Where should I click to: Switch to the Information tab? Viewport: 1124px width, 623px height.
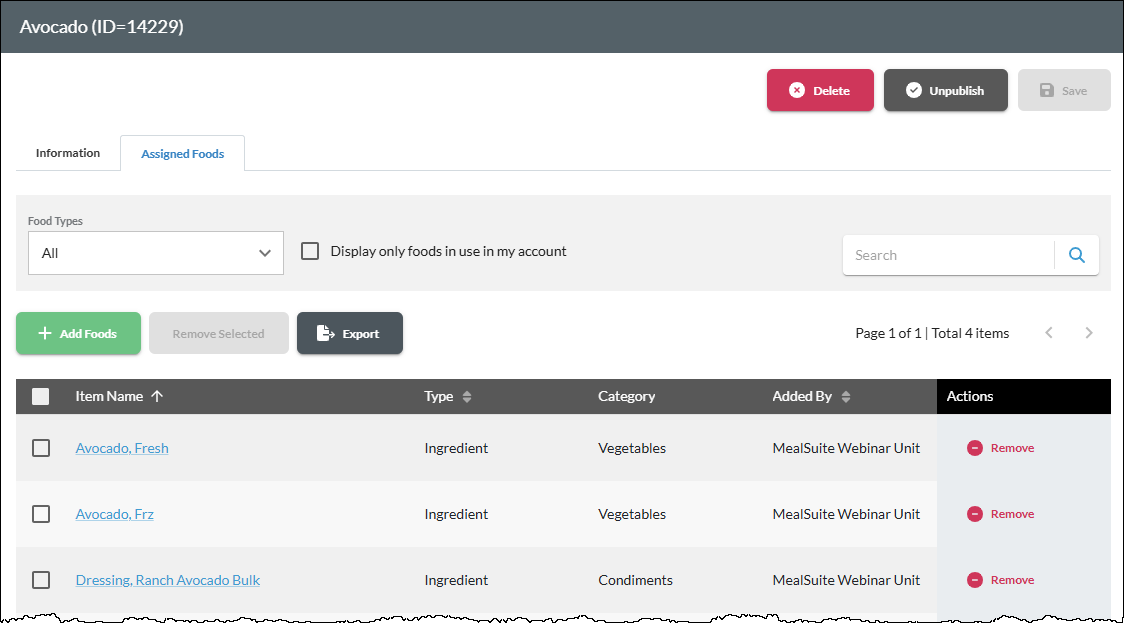[68, 153]
